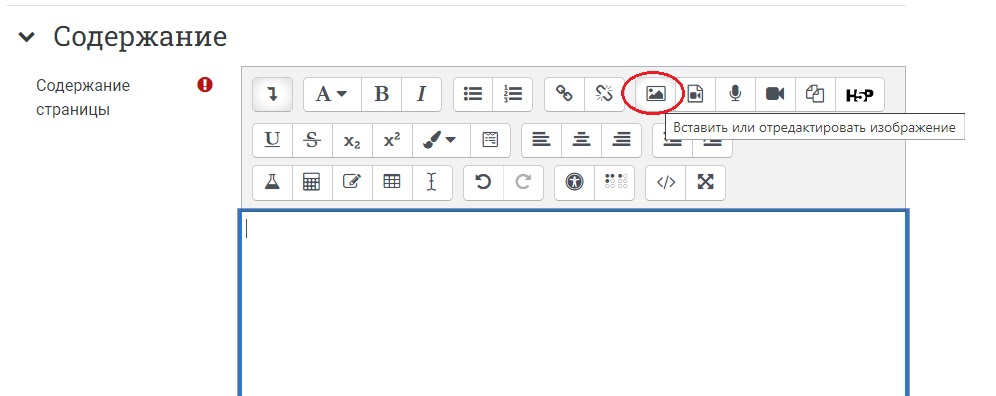Image resolution: width=996 pixels, height=396 pixels.
Task: Open the equation editor calculator icon
Action: pyautogui.click(x=313, y=182)
